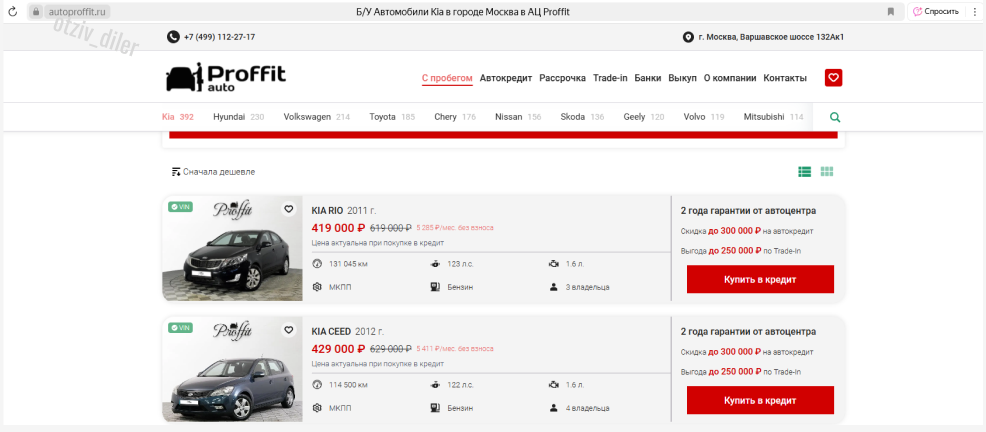Open the Контакты menu item
This screenshot has height=432, width=986.
[x=785, y=79]
